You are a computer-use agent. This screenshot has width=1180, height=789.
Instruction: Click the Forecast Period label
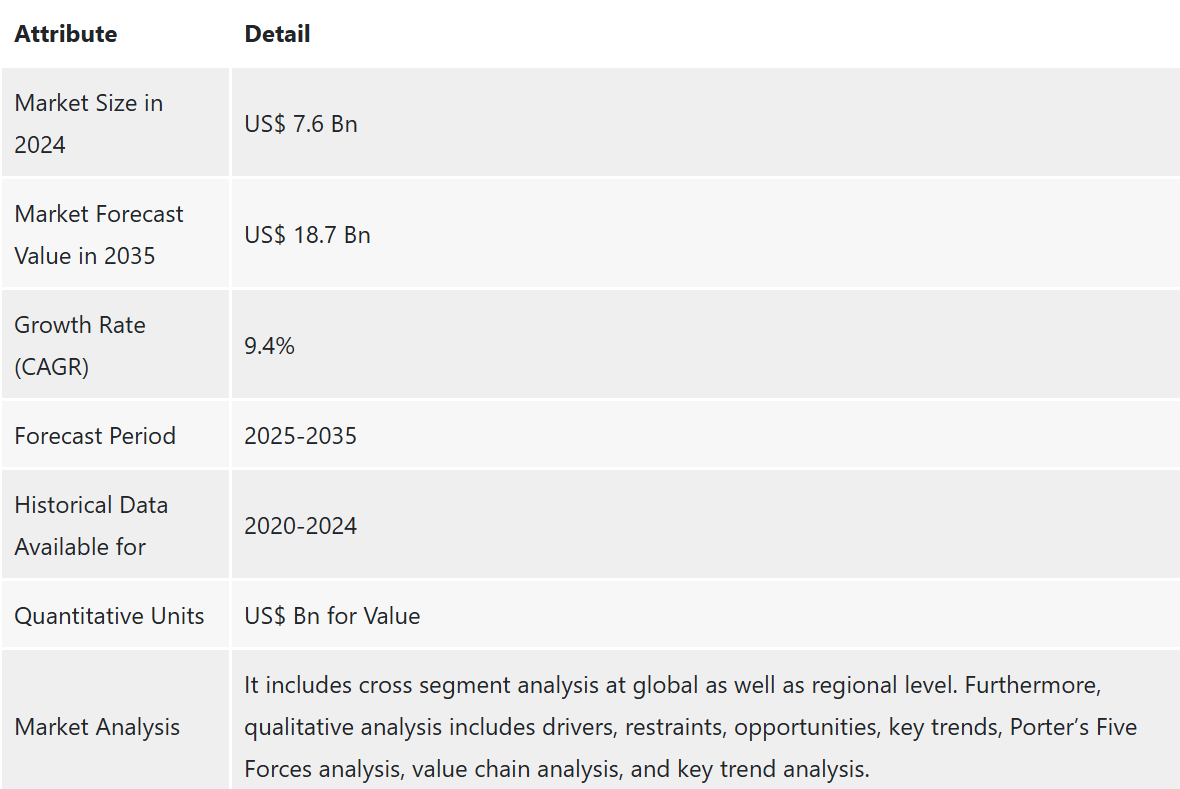(x=95, y=436)
